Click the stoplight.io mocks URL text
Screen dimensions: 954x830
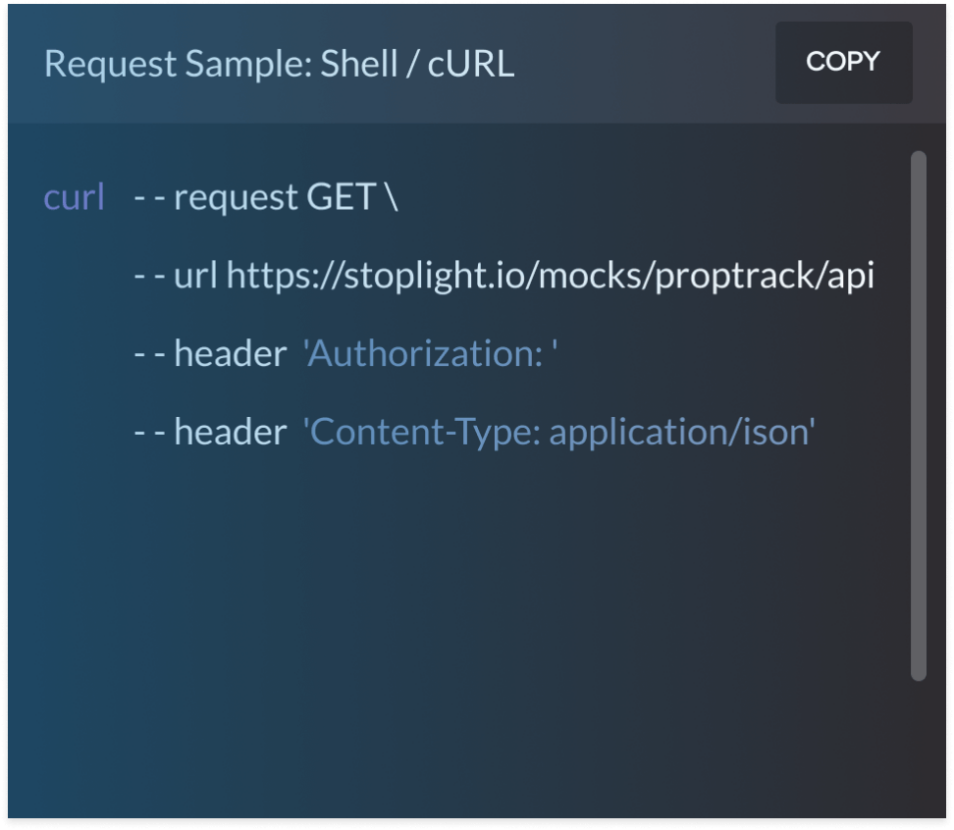(x=551, y=276)
